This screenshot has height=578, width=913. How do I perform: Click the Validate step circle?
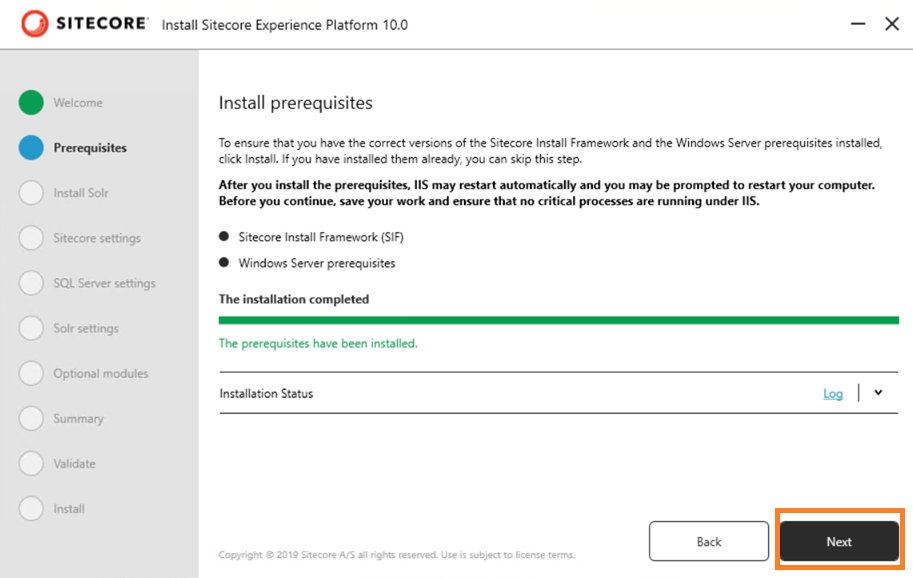pyautogui.click(x=31, y=463)
